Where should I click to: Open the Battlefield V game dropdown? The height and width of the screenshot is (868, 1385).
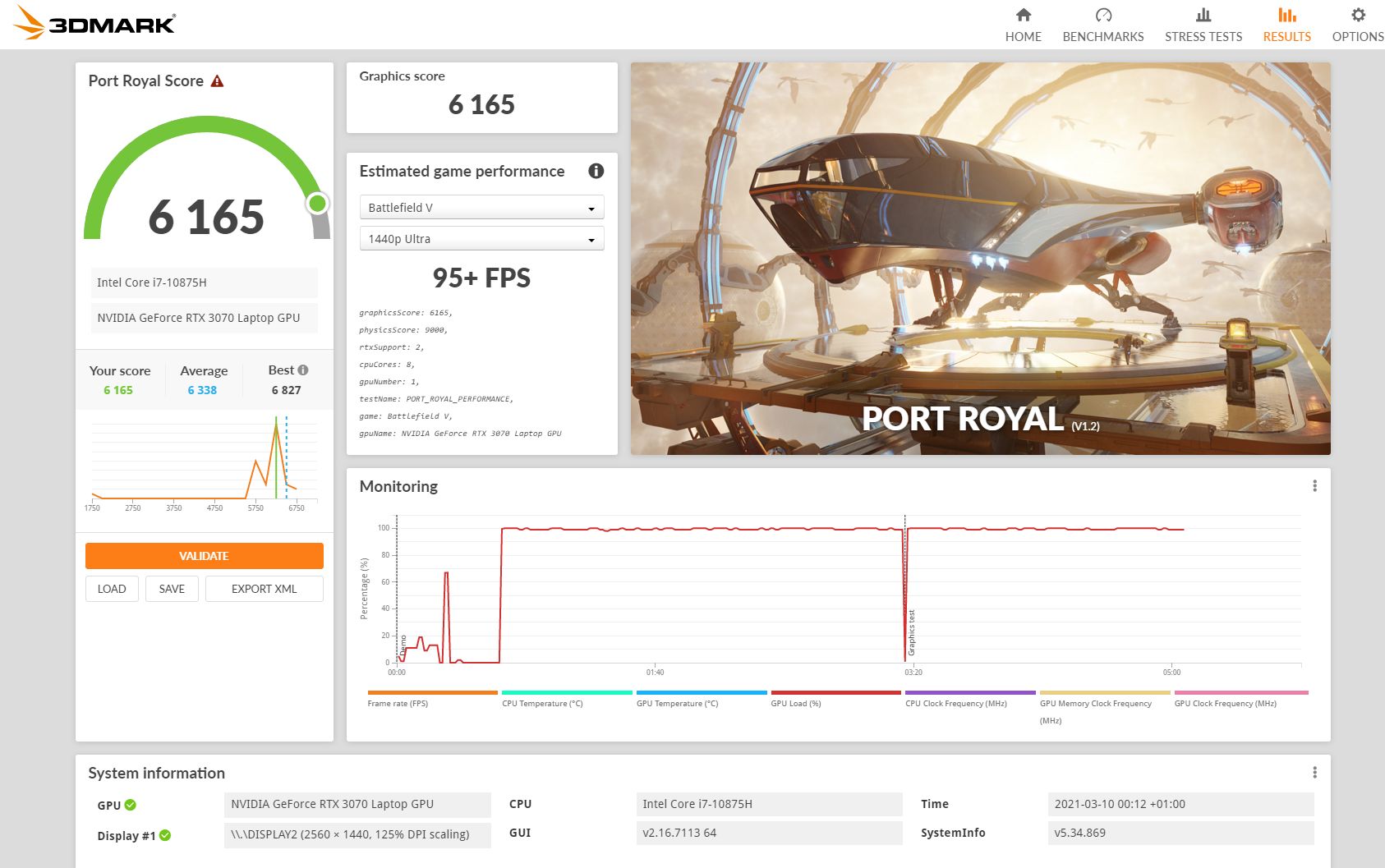(x=481, y=208)
